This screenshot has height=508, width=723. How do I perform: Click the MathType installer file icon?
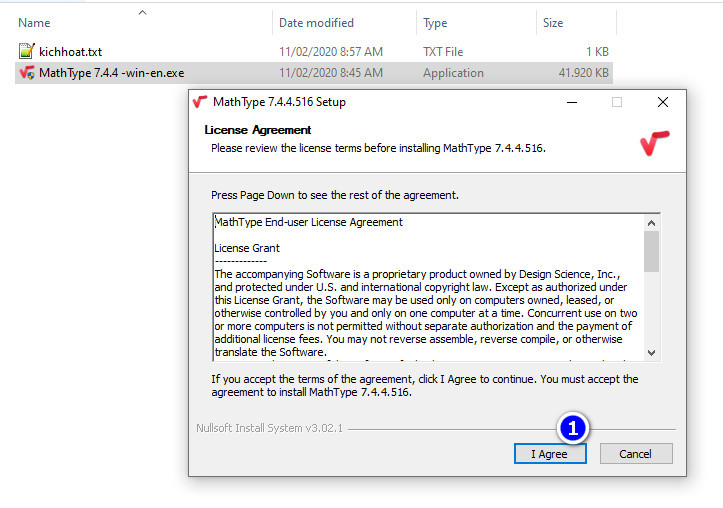27,73
